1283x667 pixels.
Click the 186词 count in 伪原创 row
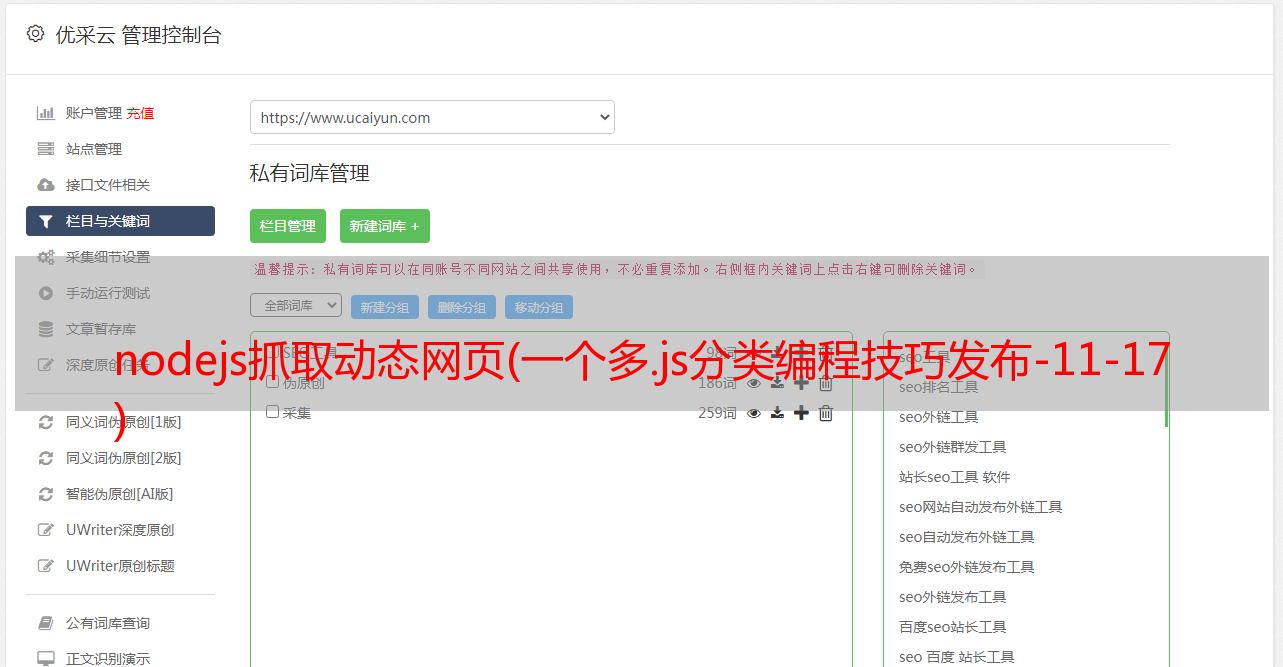717,383
